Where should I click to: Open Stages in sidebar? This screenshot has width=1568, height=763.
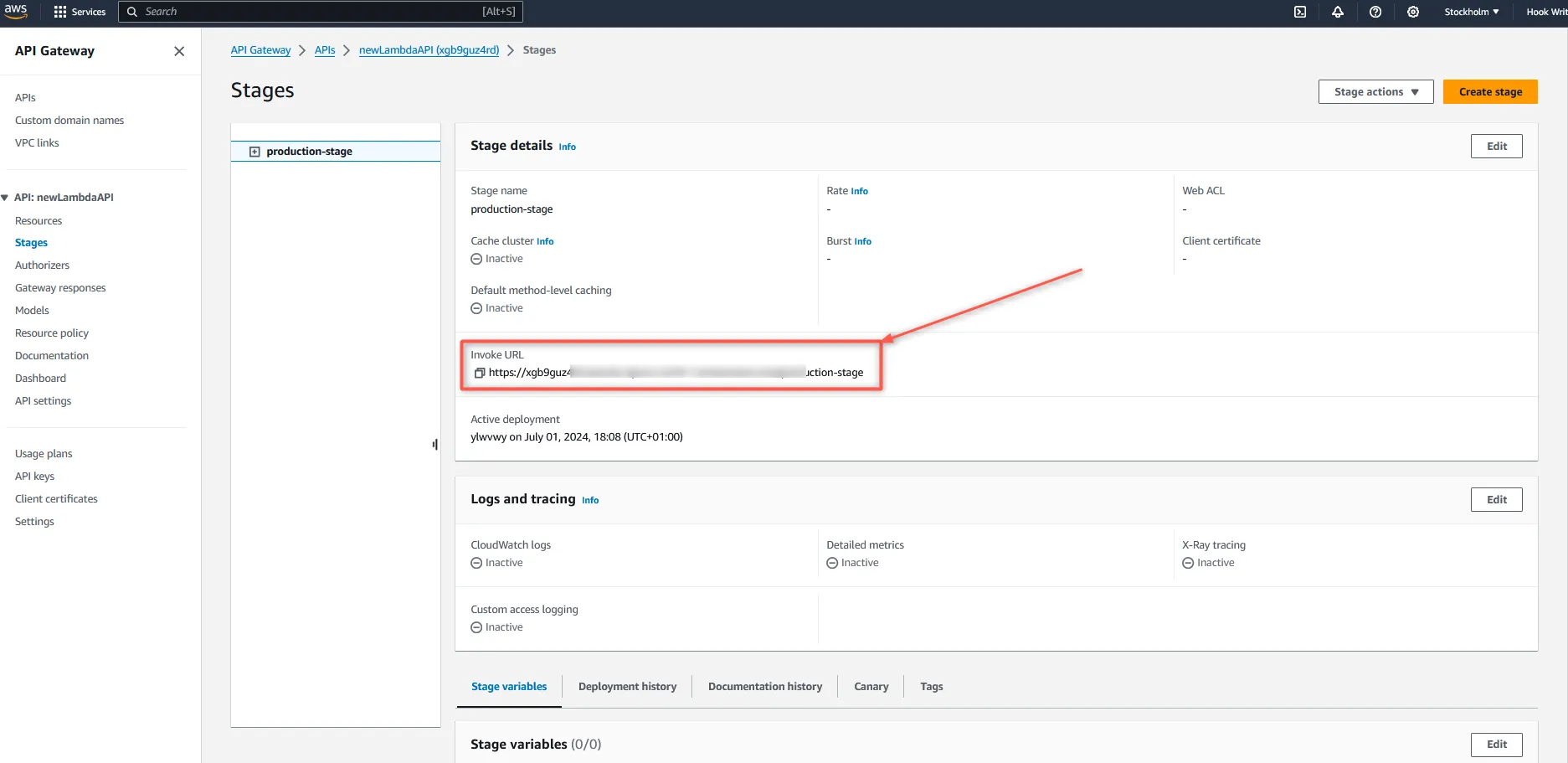pyautogui.click(x=31, y=243)
